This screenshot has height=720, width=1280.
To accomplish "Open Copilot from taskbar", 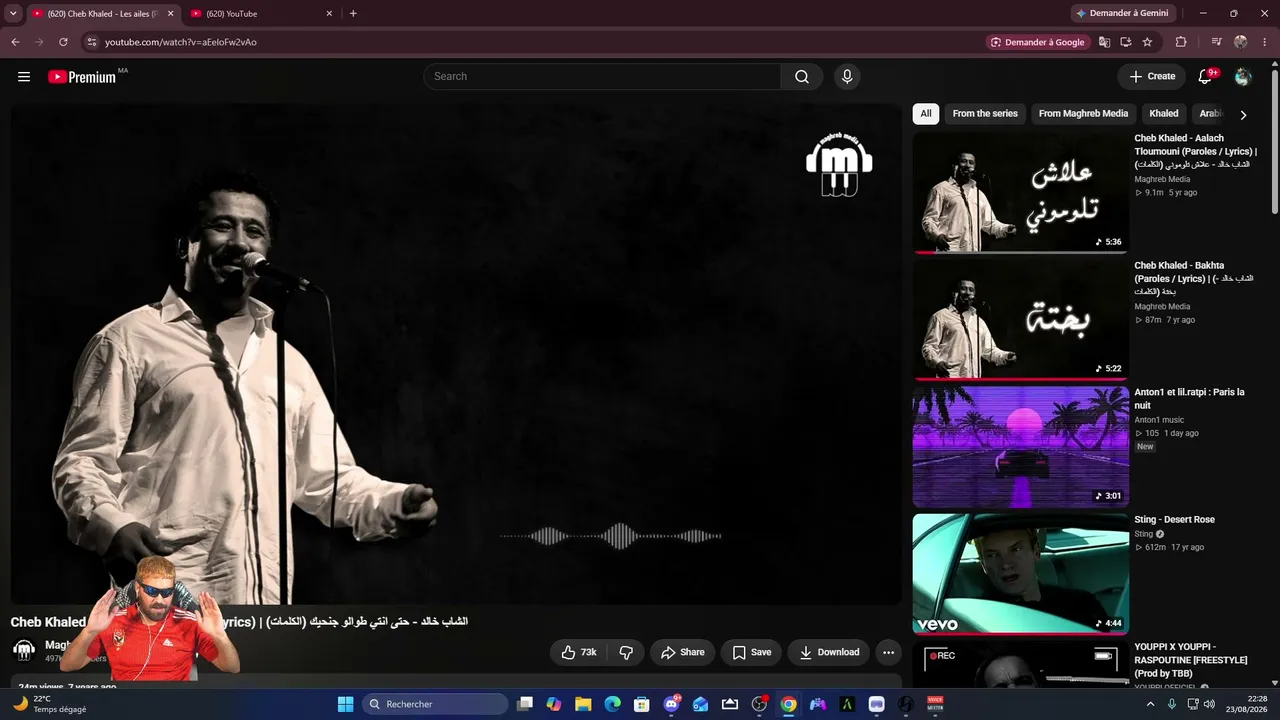I will point(554,704).
